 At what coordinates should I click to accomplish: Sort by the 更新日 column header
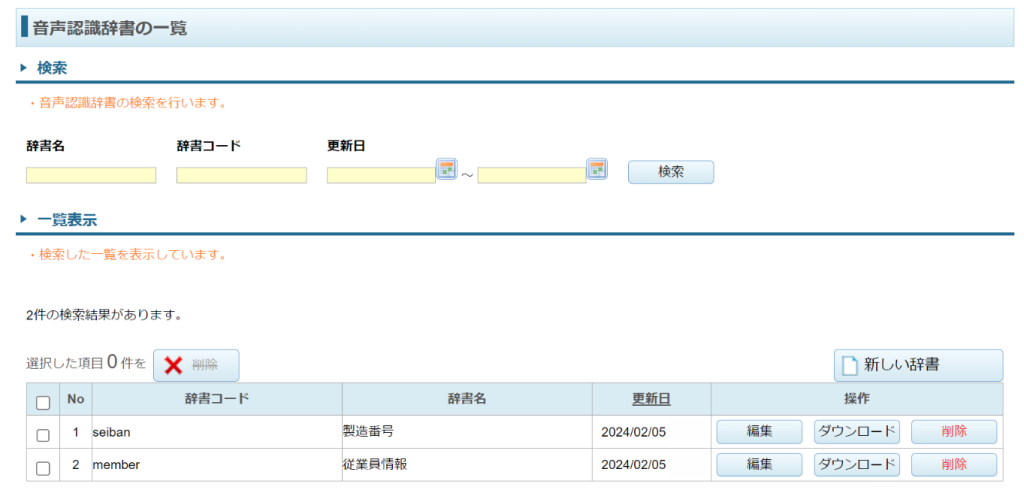click(651, 400)
